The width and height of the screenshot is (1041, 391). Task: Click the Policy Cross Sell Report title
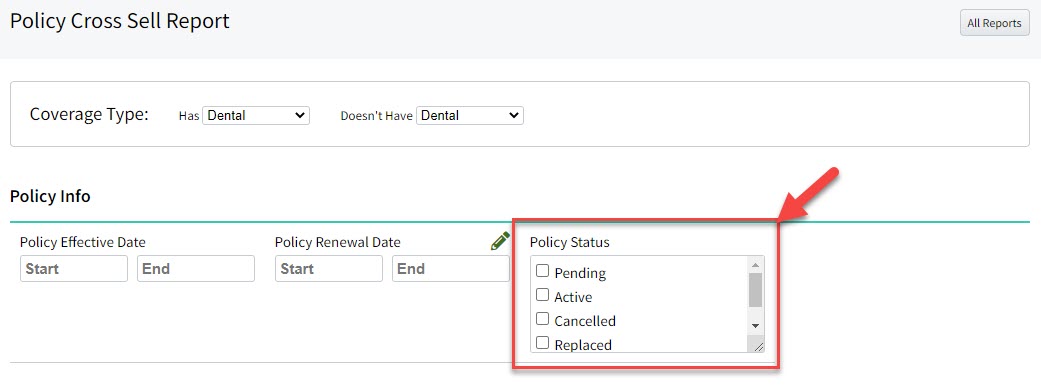coord(120,21)
